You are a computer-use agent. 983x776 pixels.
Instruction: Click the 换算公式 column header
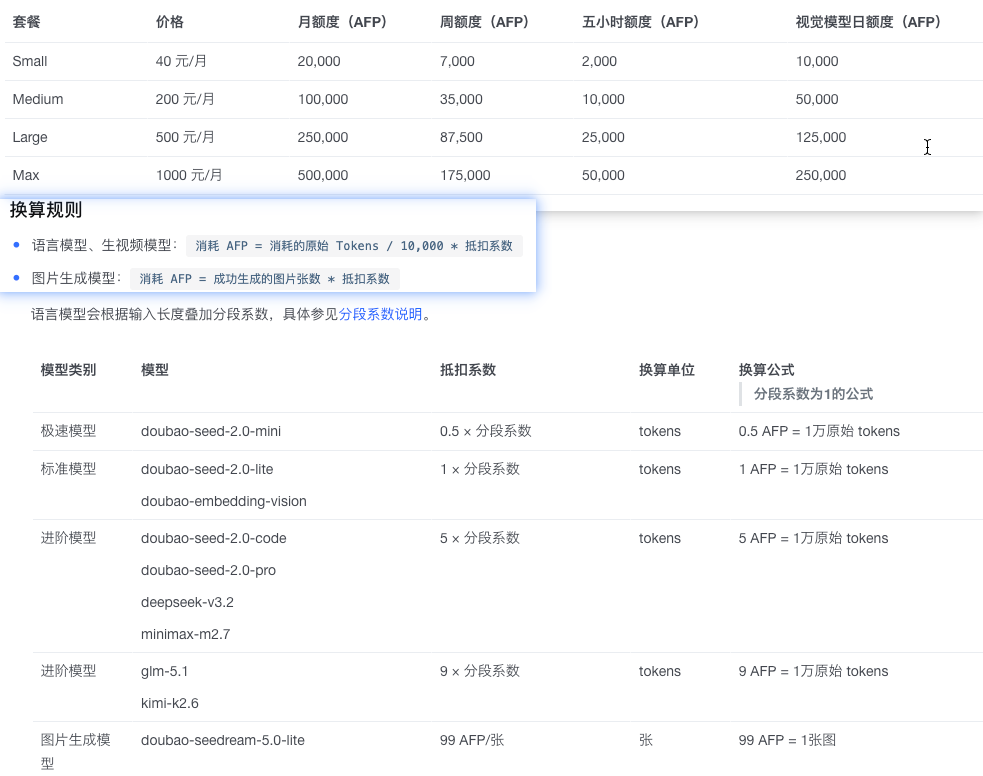[x=767, y=370]
